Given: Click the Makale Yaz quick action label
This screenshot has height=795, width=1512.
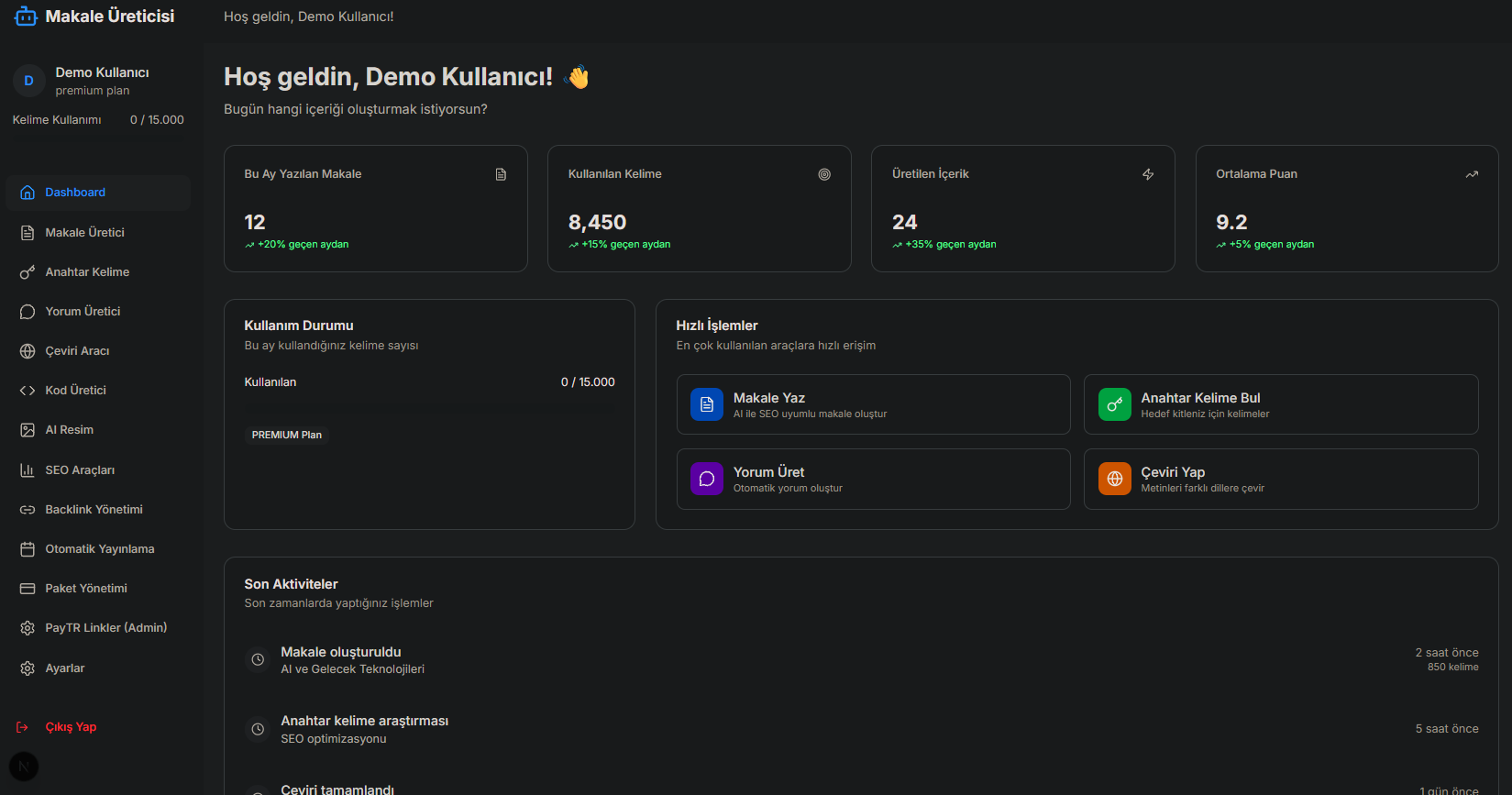Looking at the screenshot, I should [x=769, y=398].
